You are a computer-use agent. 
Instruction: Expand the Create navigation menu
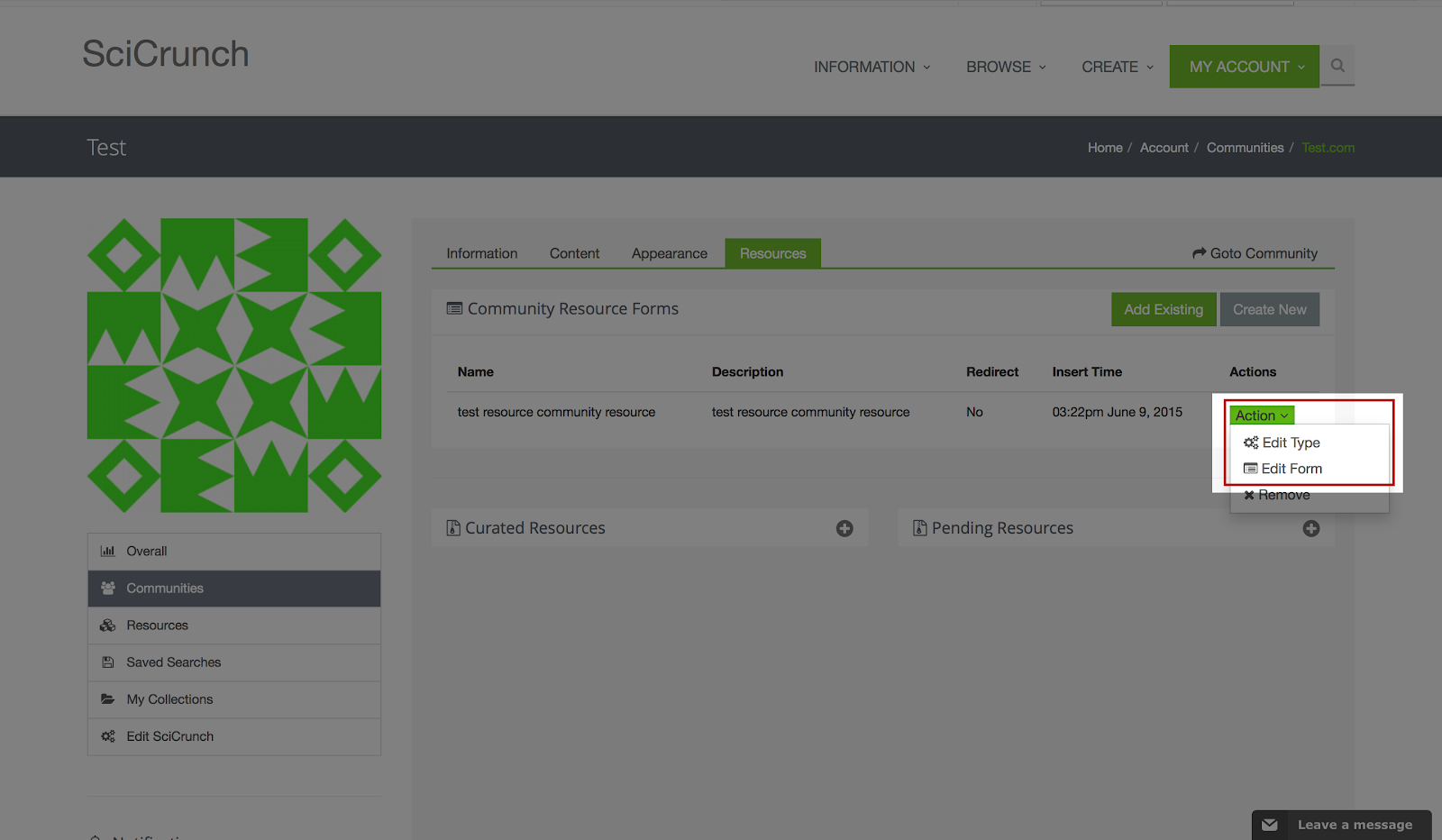[x=1118, y=67]
